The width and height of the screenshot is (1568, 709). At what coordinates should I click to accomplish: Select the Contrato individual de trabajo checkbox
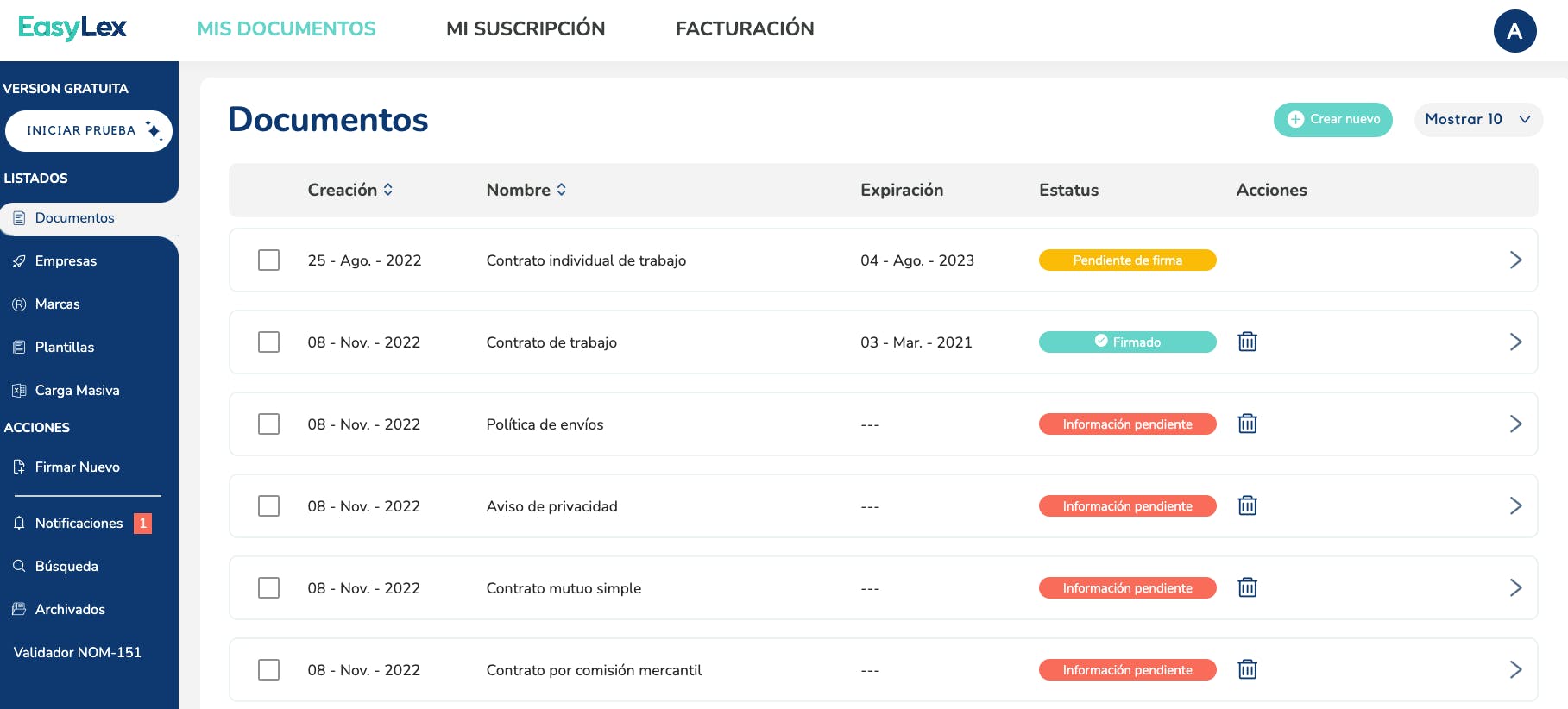pyautogui.click(x=268, y=260)
